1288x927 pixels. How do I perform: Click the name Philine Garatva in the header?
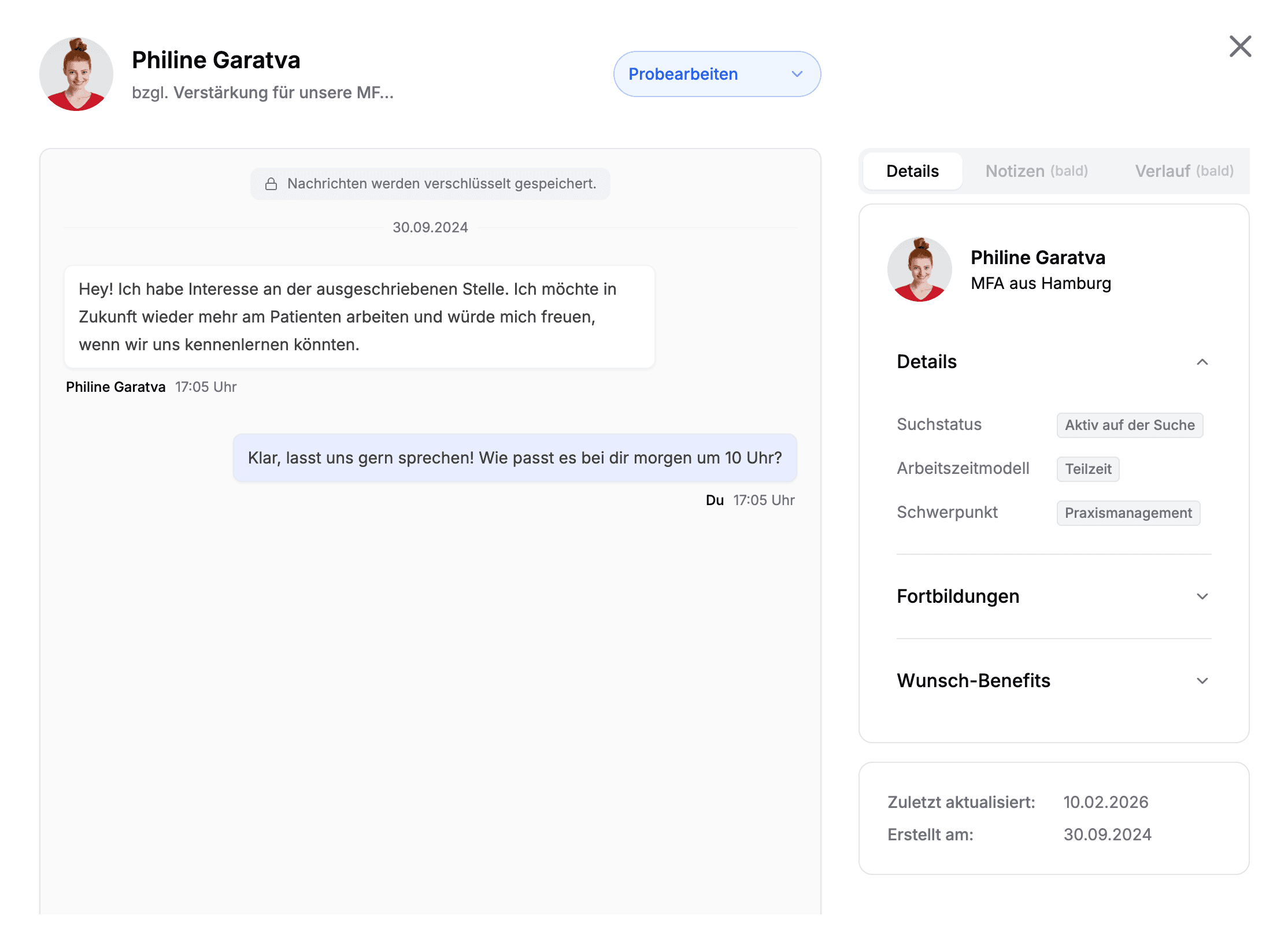216,60
